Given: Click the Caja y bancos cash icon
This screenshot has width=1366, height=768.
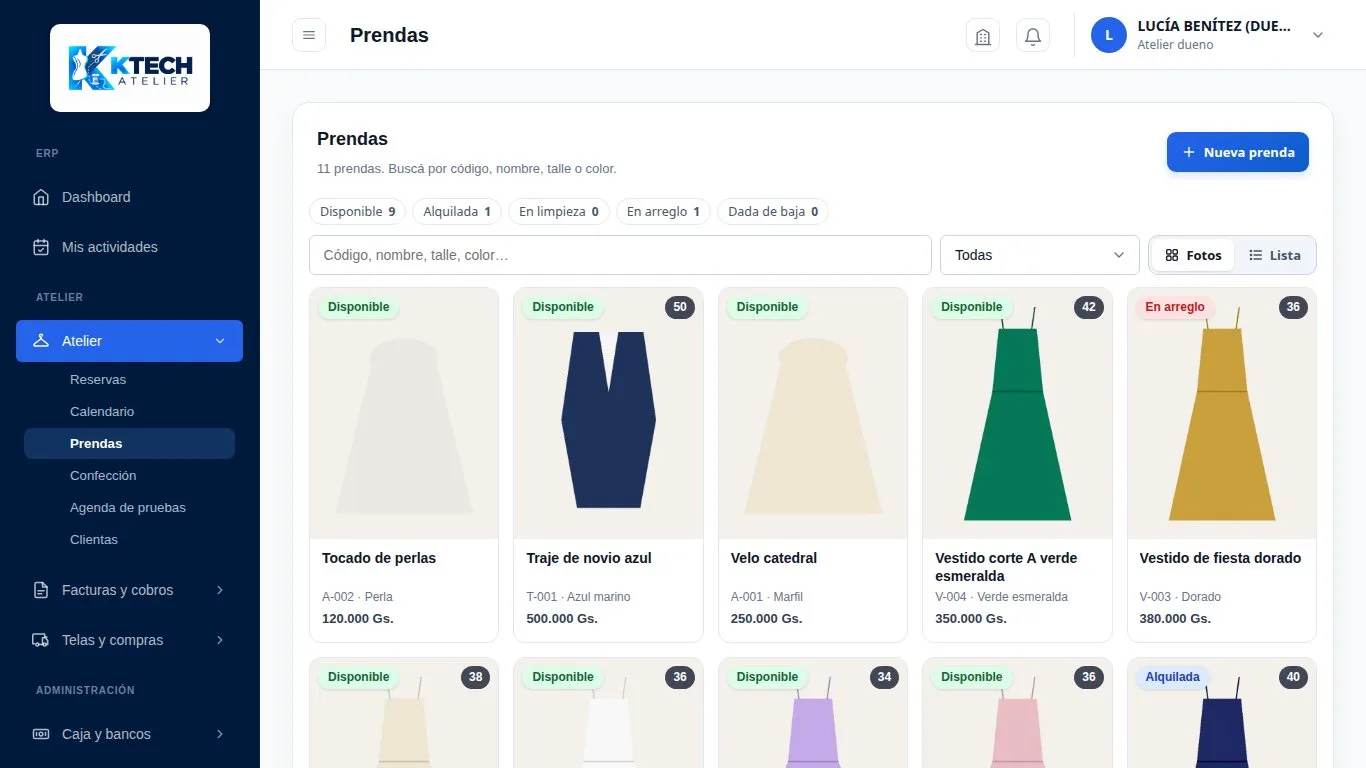Looking at the screenshot, I should 41,734.
